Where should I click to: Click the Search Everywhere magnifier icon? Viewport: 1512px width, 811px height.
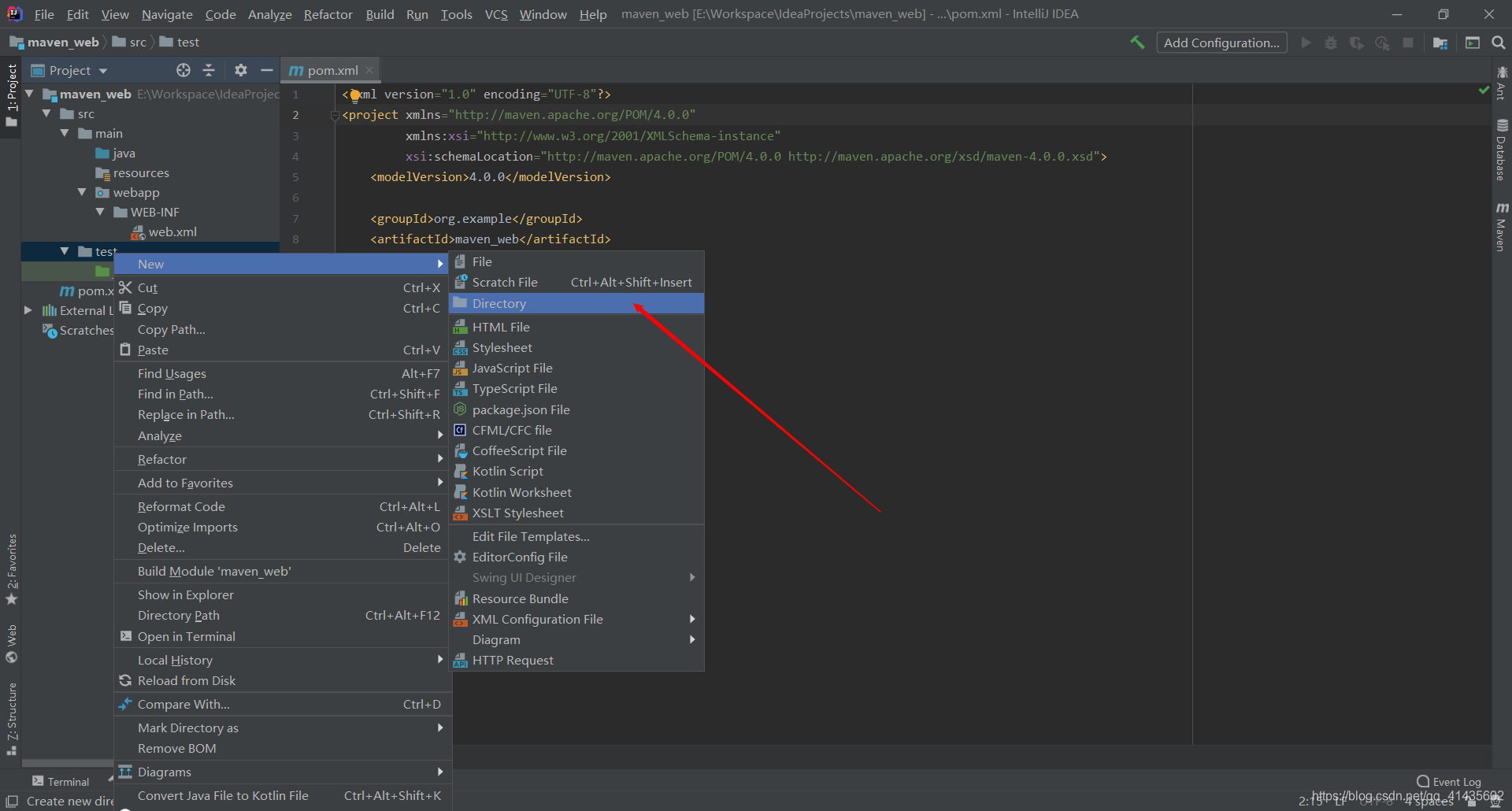coord(1499,43)
